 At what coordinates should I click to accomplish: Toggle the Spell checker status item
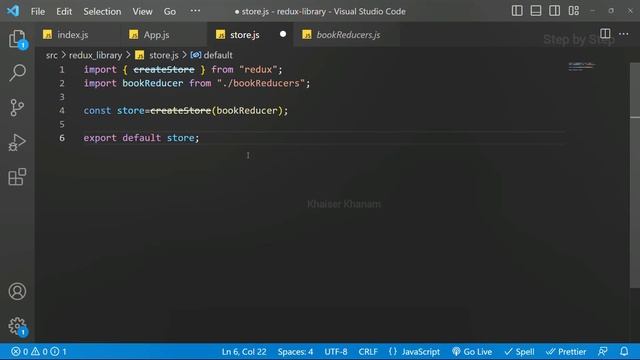tap(519, 351)
